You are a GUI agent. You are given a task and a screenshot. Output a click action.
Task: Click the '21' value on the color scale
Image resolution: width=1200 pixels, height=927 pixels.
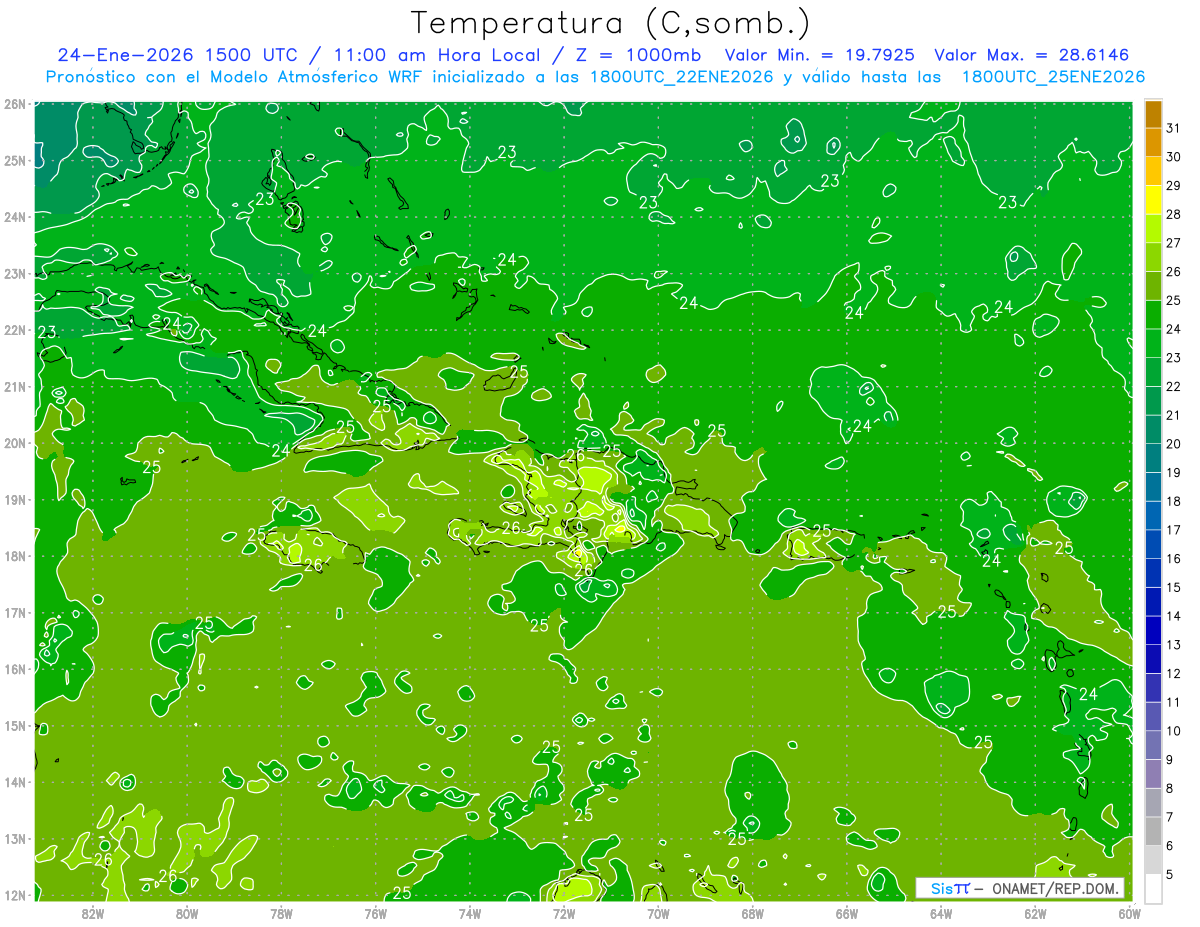[x=1173, y=415]
